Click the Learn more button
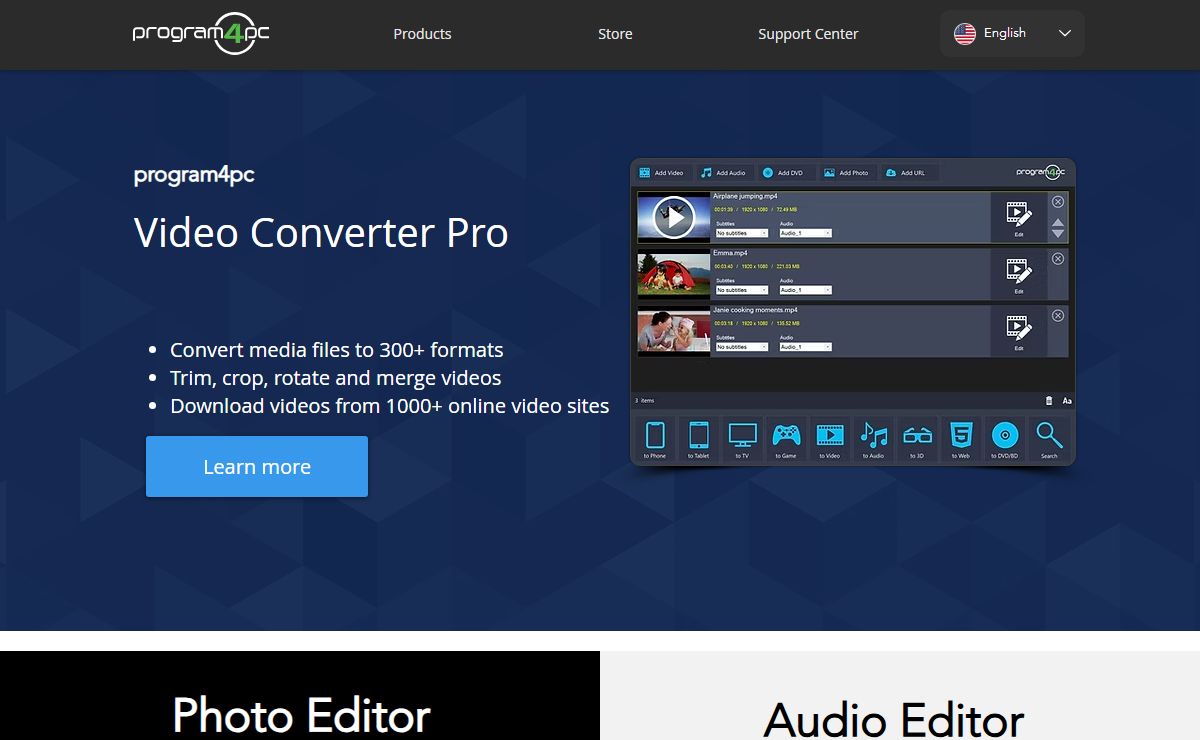The width and height of the screenshot is (1200, 740). tap(257, 467)
